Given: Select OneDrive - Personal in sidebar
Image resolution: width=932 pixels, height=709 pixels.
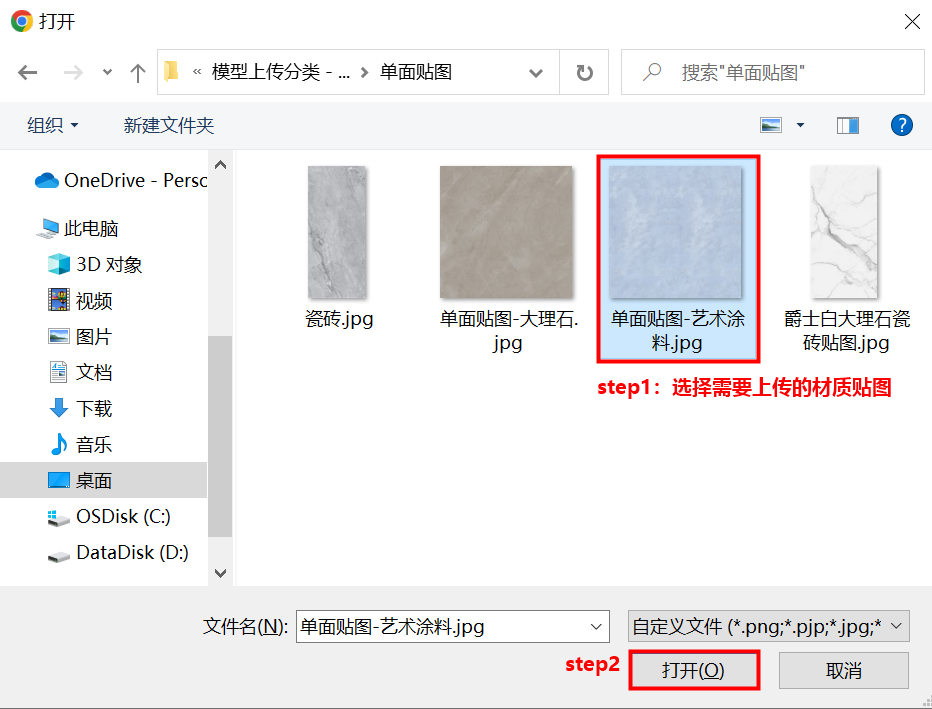Looking at the screenshot, I should (x=121, y=180).
